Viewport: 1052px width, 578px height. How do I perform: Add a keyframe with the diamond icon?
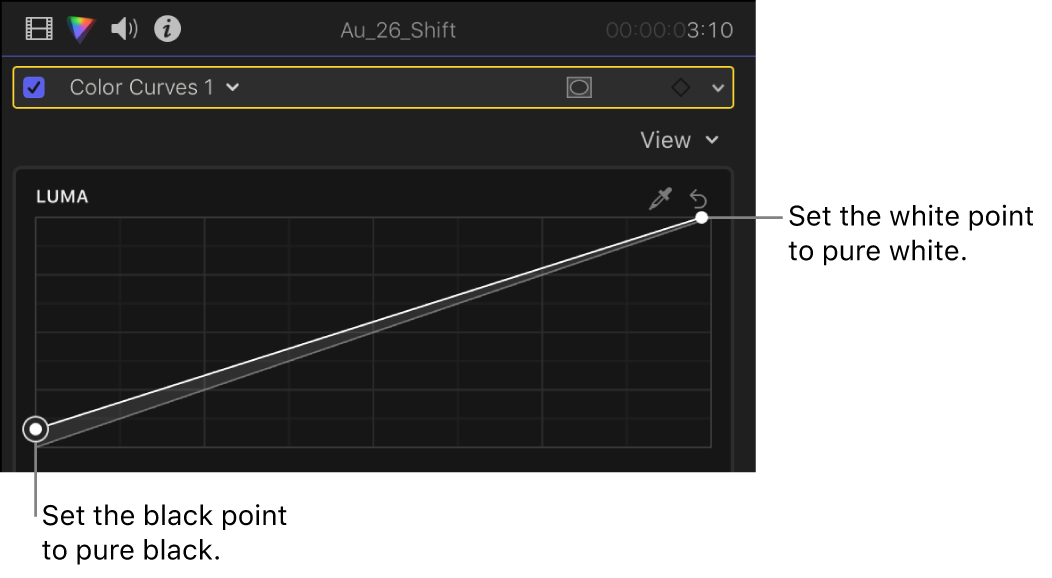(679, 87)
